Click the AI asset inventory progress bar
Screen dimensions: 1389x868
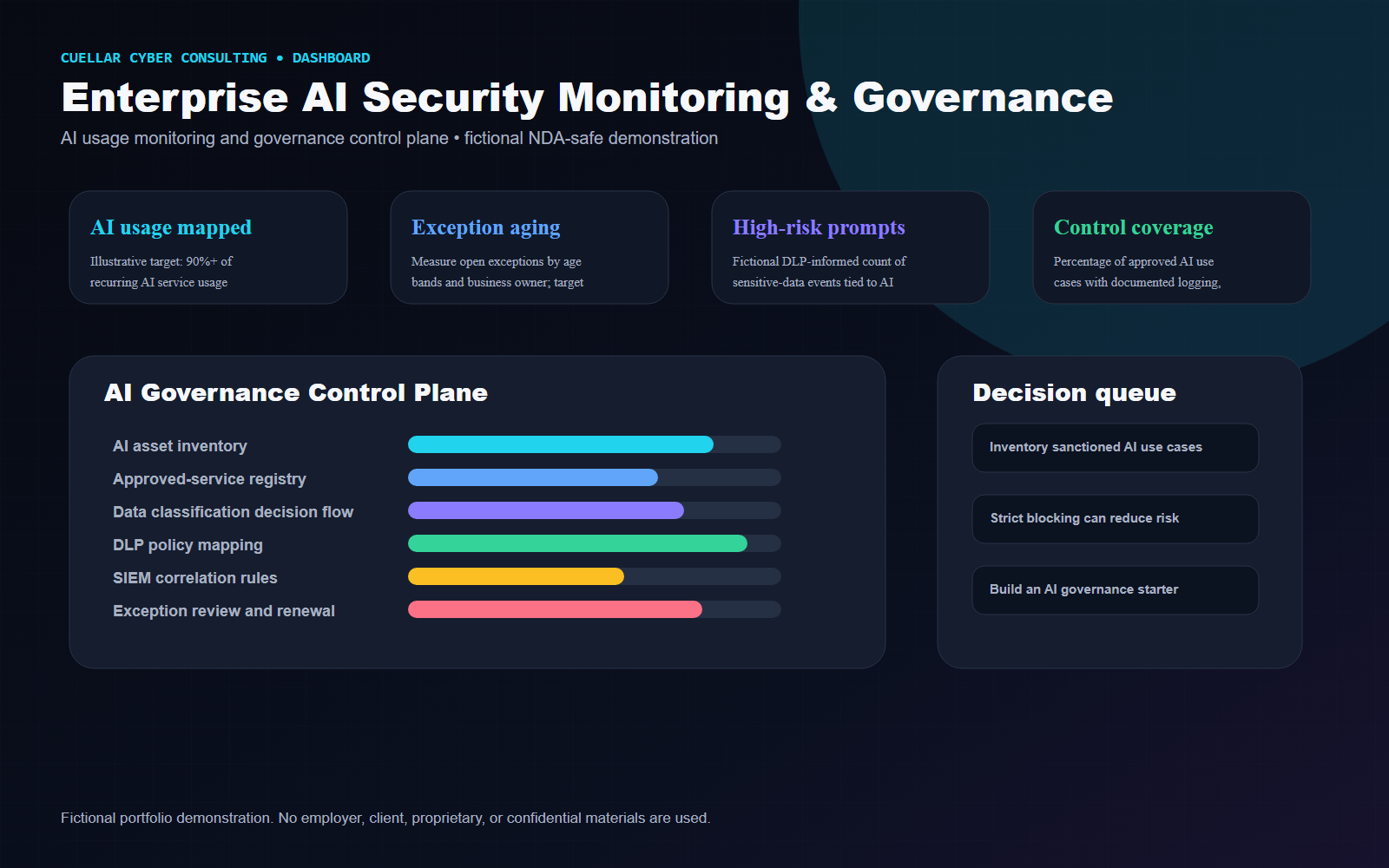tap(595, 444)
